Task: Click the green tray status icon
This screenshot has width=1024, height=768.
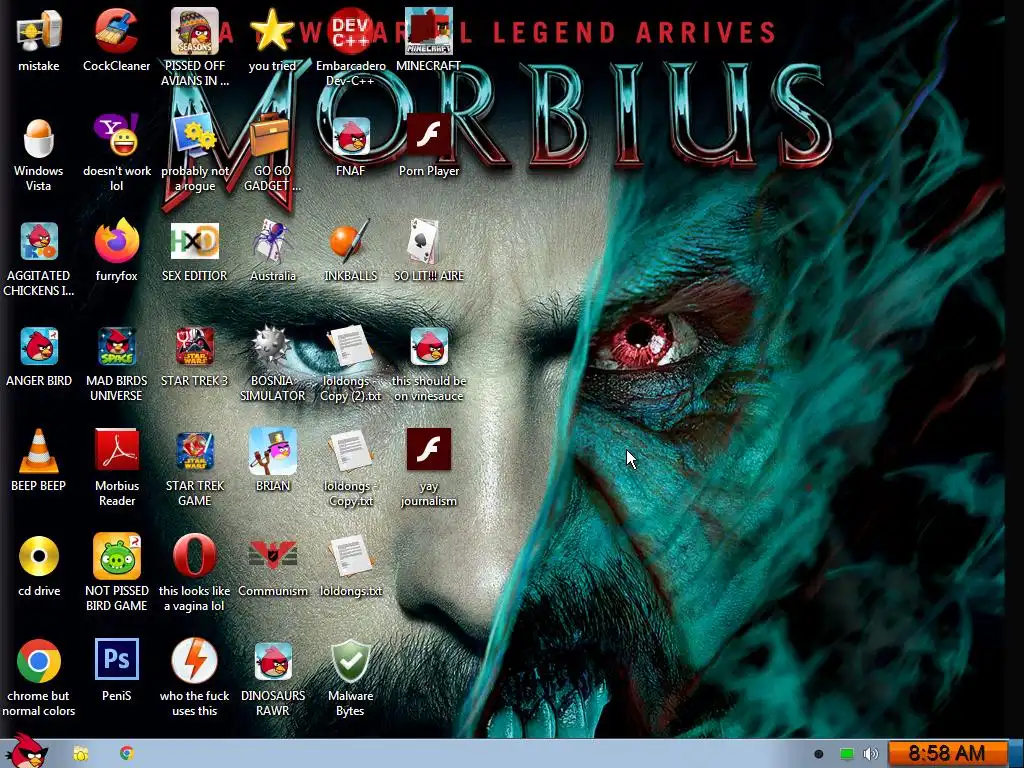Action: [846, 754]
